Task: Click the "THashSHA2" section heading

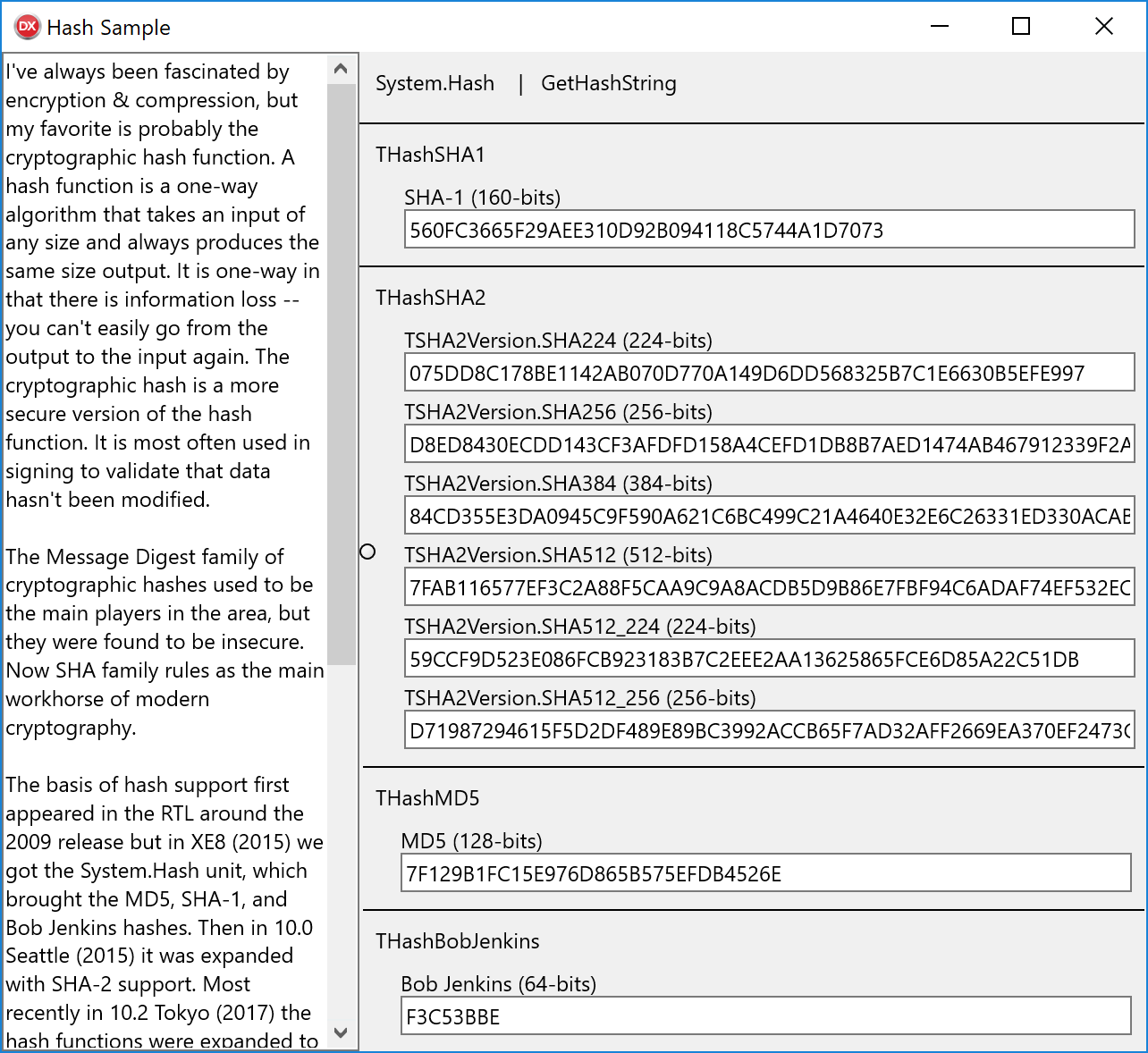Action: (x=431, y=298)
